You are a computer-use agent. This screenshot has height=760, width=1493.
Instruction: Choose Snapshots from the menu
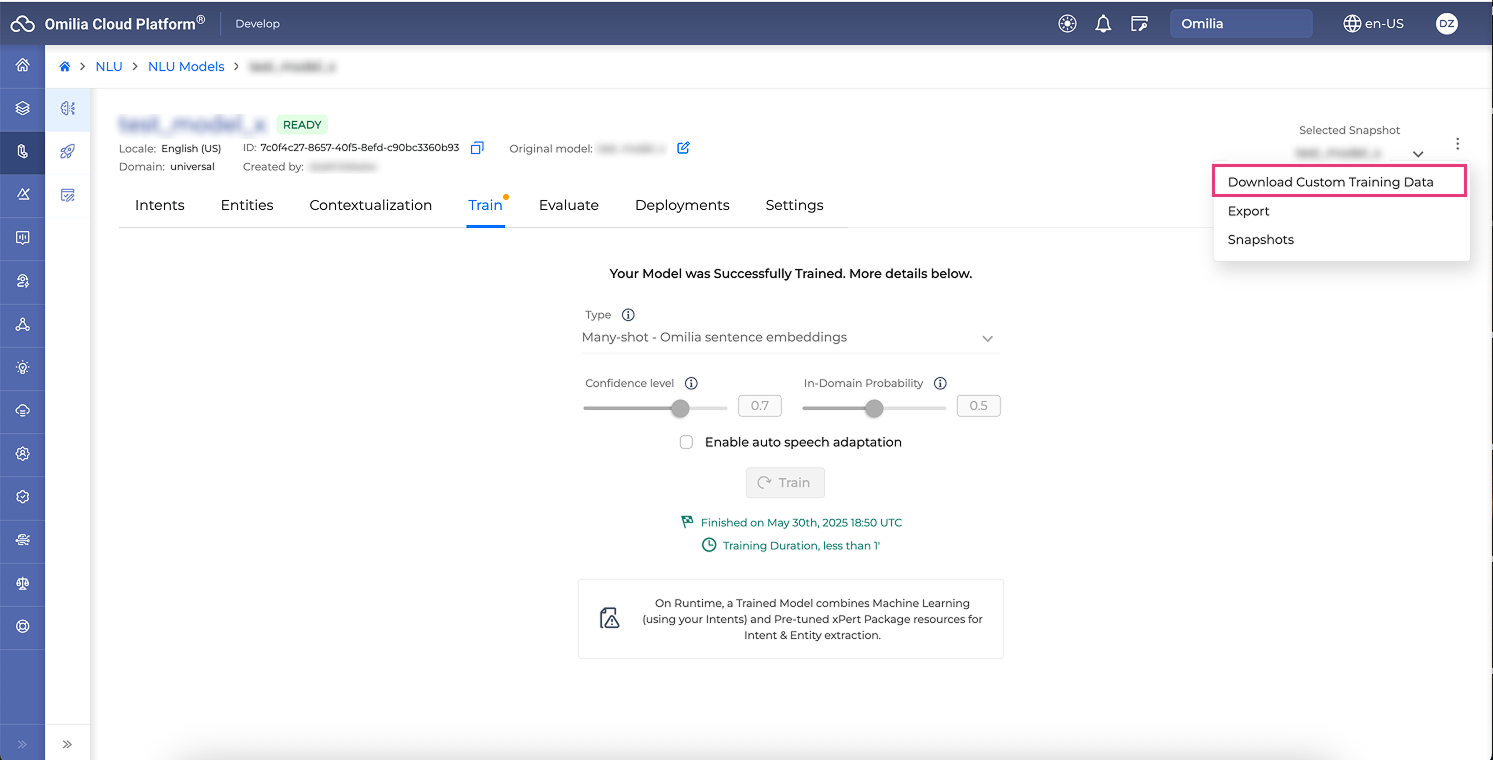tap(1341, 240)
